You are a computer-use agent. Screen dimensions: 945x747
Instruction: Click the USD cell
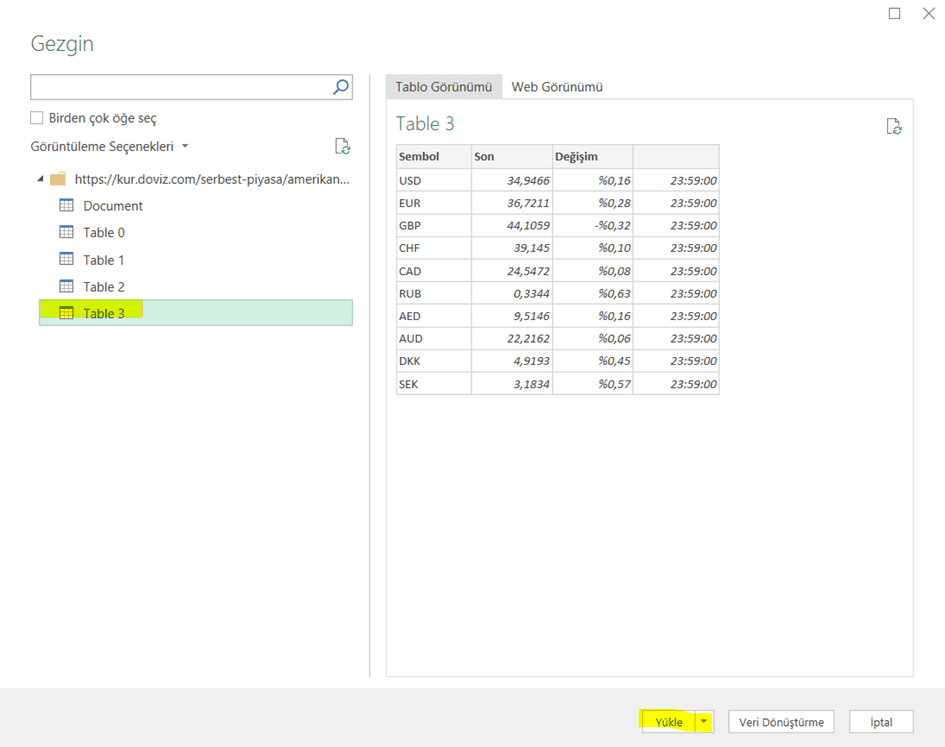[x=434, y=180]
